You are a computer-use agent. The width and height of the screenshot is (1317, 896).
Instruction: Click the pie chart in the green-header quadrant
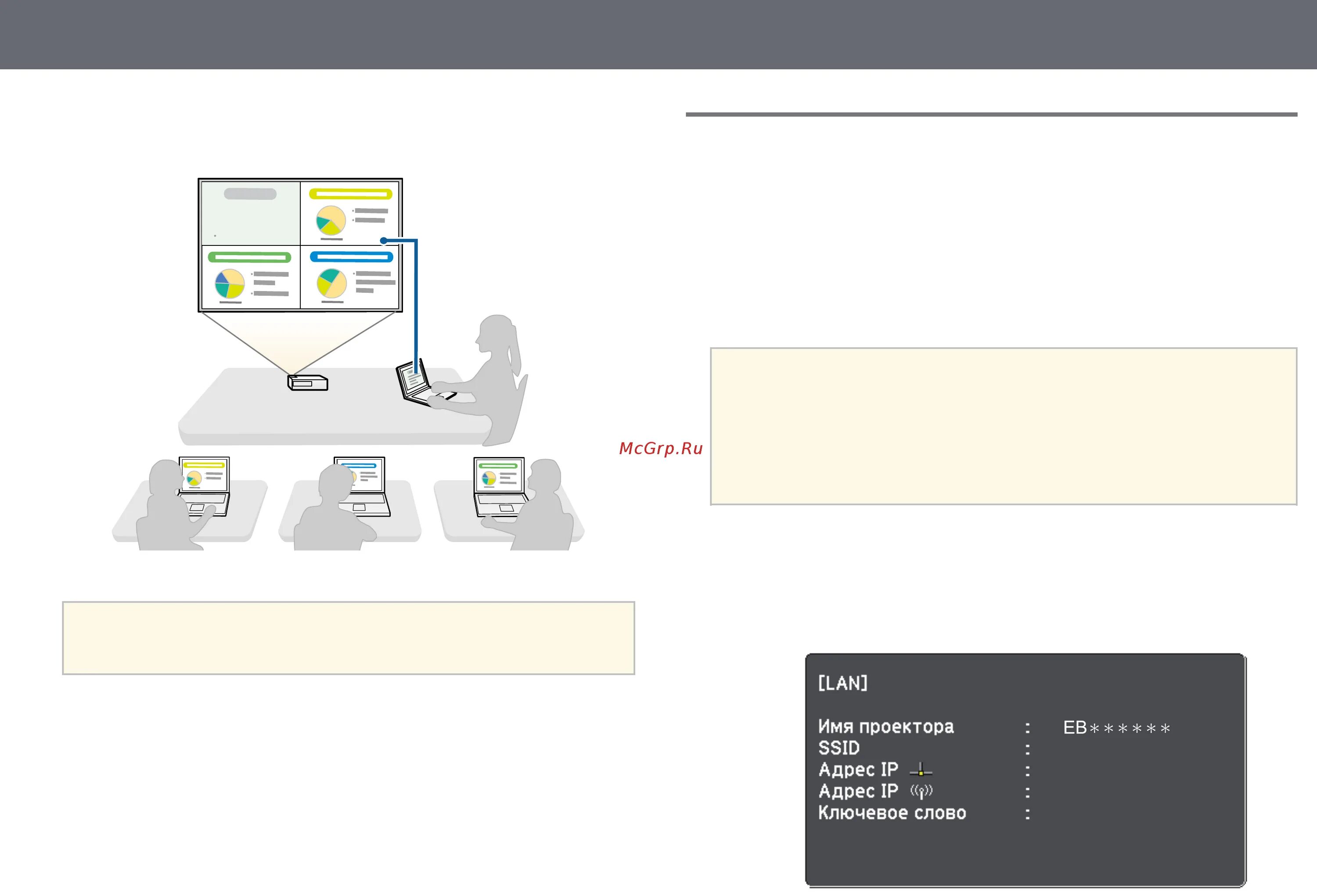[230, 283]
